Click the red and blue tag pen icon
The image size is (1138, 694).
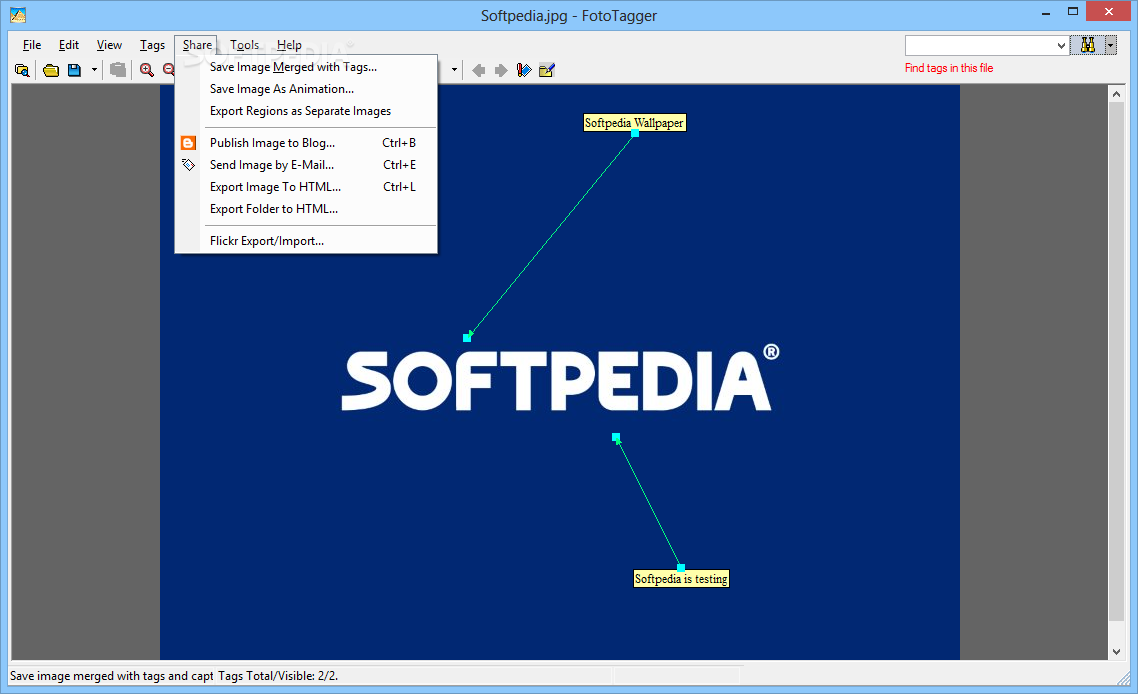click(x=524, y=70)
